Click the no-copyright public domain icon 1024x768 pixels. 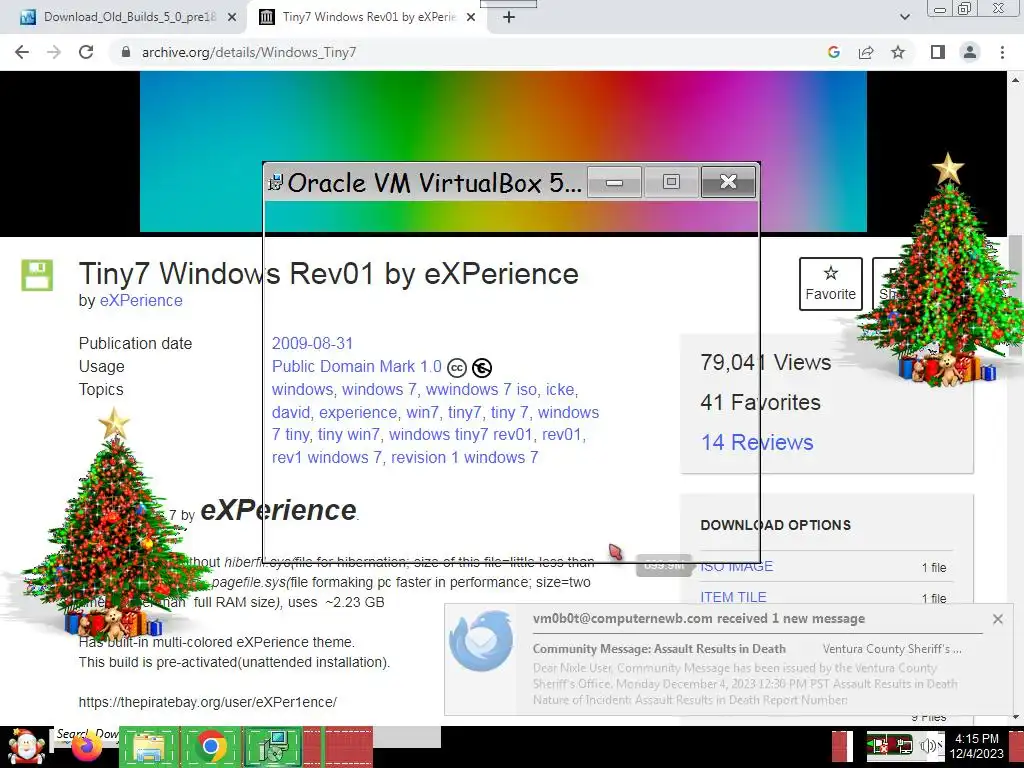point(482,368)
